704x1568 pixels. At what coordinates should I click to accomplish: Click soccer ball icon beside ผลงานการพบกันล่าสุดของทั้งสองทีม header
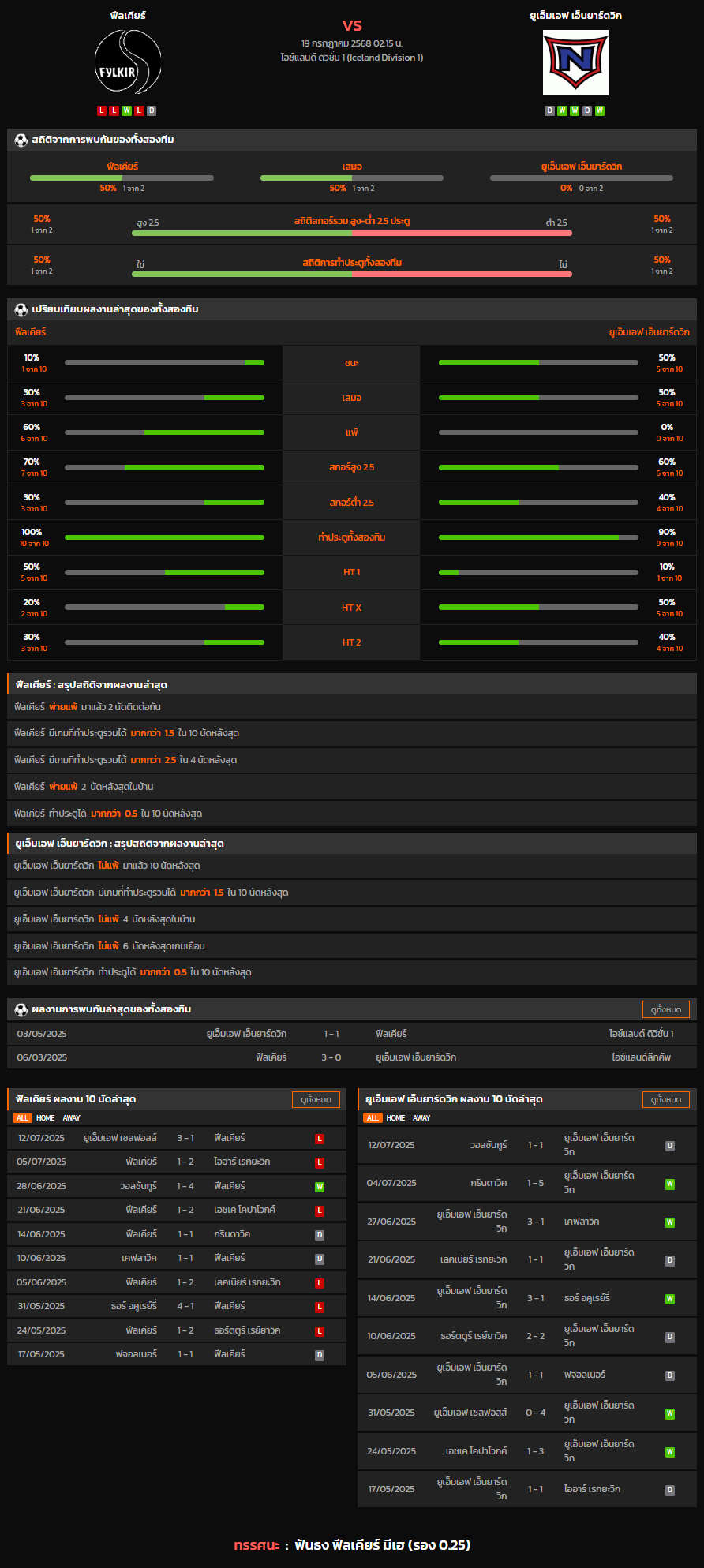pyautogui.click(x=21, y=1009)
